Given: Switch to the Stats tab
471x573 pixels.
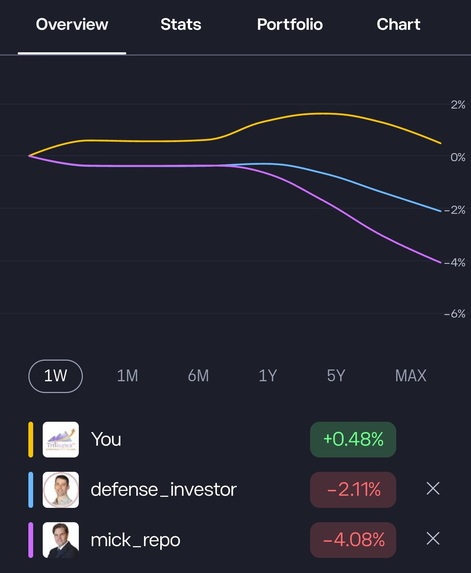Looking at the screenshot, I should (x=181, y=25).
